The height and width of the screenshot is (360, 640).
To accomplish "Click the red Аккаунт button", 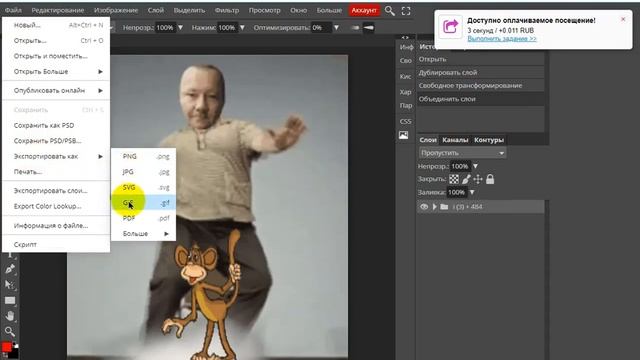I will (x=364, y=10).
